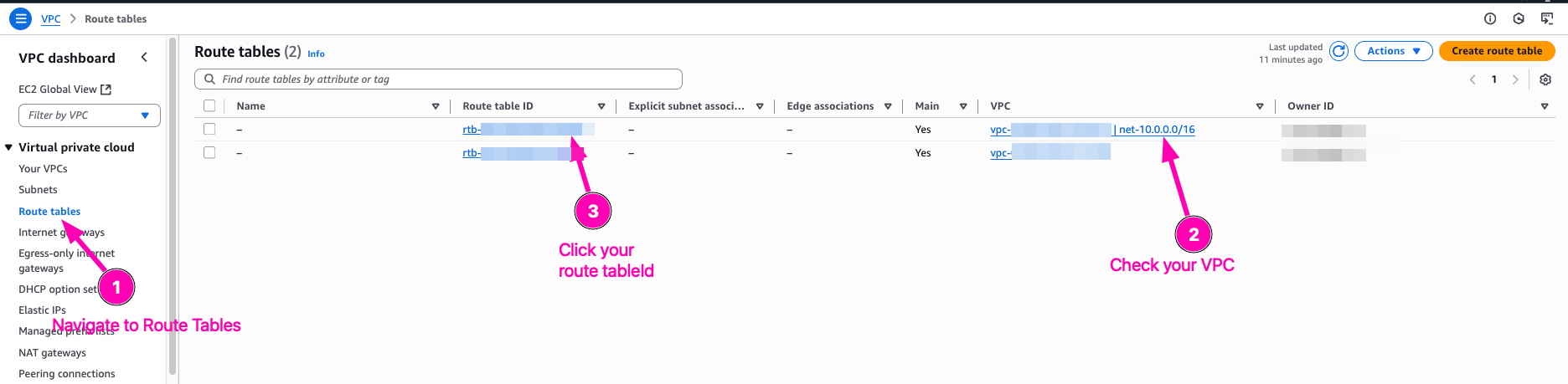Expand the Filter by VPC dropdown

click(89, 115)
